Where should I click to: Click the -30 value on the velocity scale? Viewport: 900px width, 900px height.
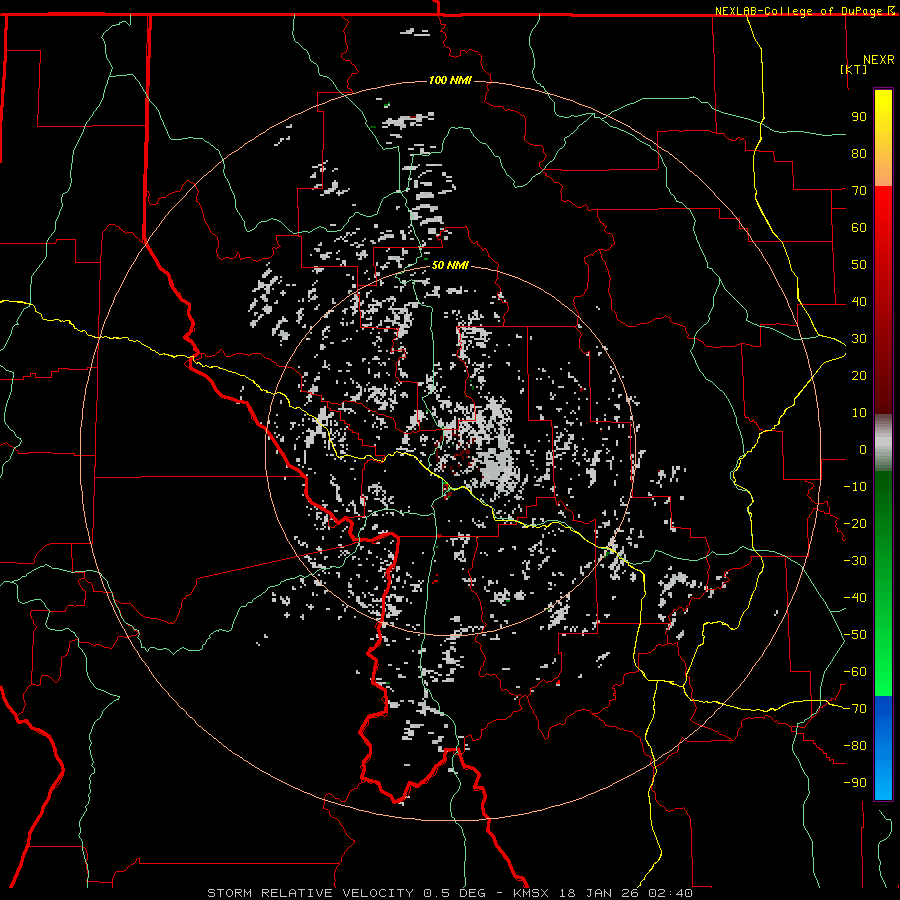[x=855, y=561]
